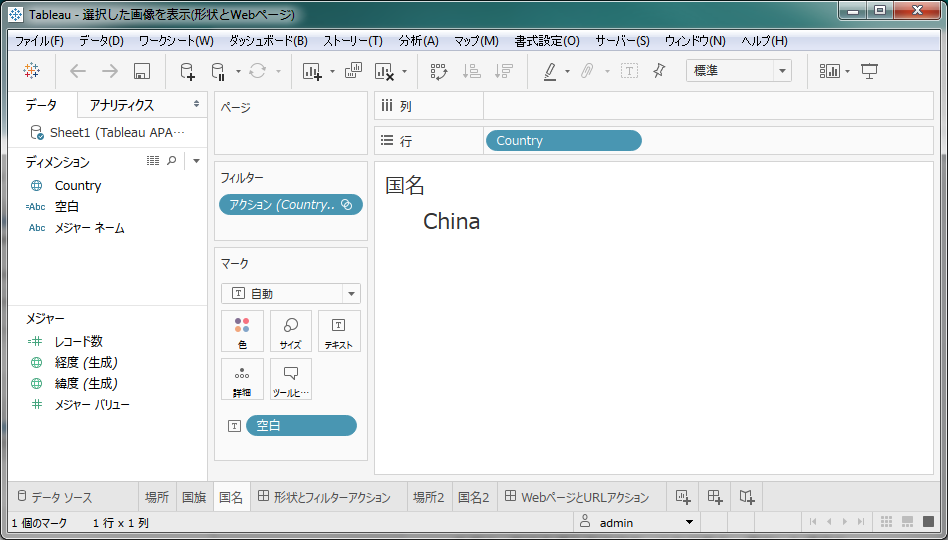Image resolution: width=948 pixels, height=540 pixels.
Task: Select the 空白 pill on the Marks card
Action: coord(301,426)
